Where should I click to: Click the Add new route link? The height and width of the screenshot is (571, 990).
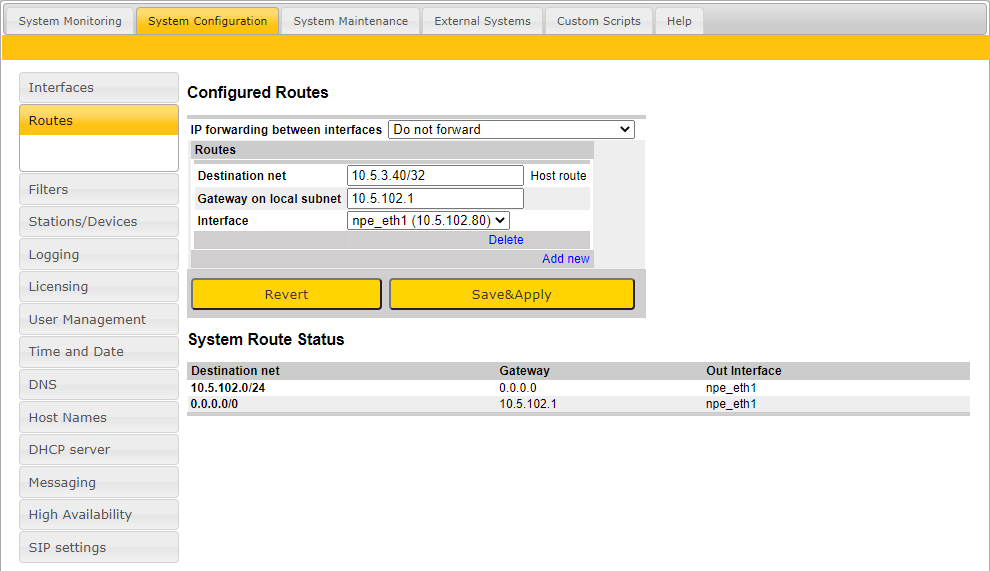566,259
